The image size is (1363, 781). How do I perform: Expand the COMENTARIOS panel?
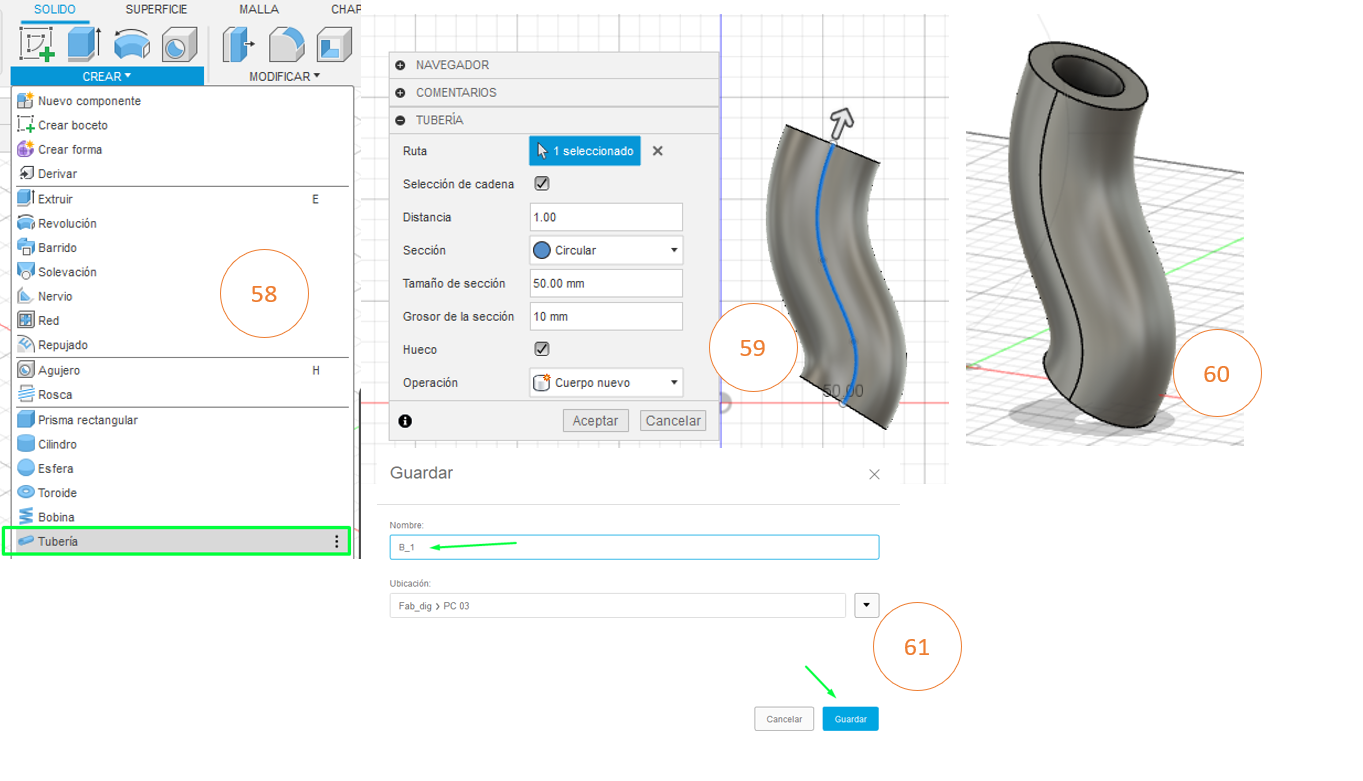[400, 92]
